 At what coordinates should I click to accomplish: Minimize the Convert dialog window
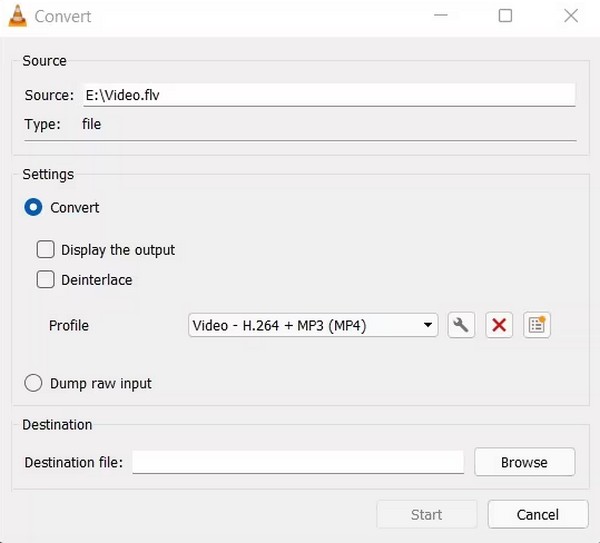(x=440, y=16)
